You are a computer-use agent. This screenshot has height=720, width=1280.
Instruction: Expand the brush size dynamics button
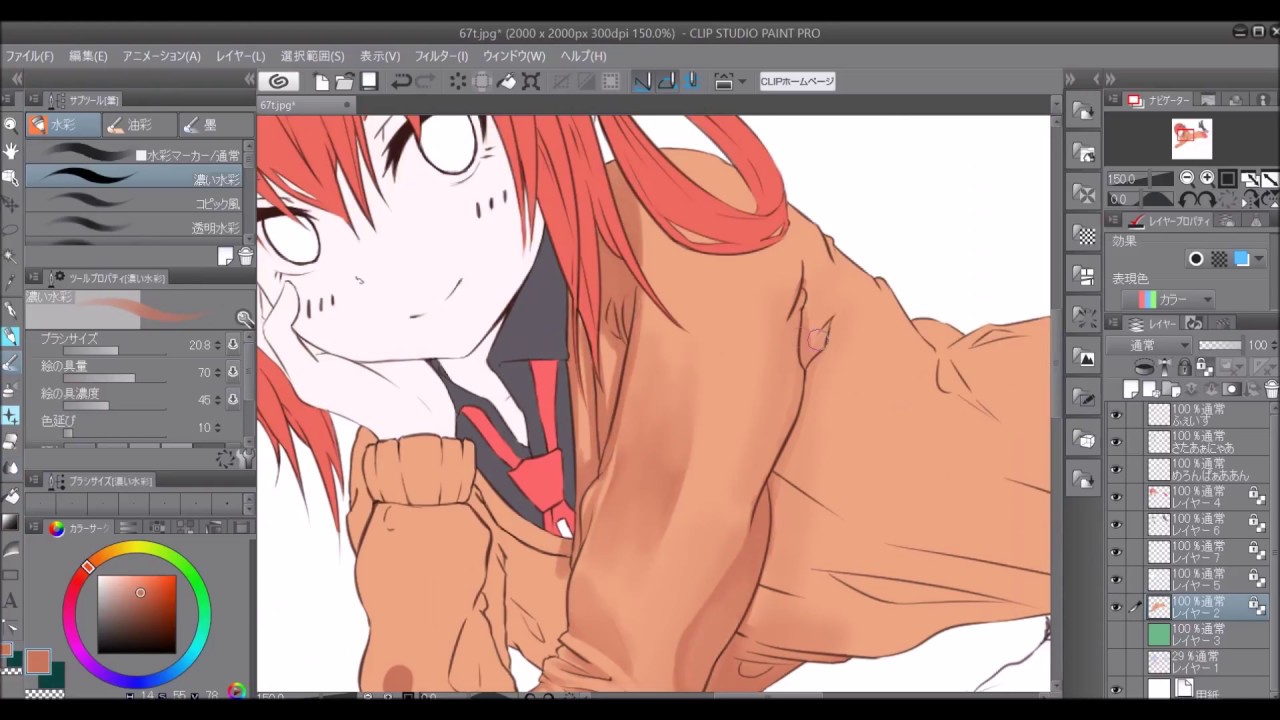click(233, 345)
